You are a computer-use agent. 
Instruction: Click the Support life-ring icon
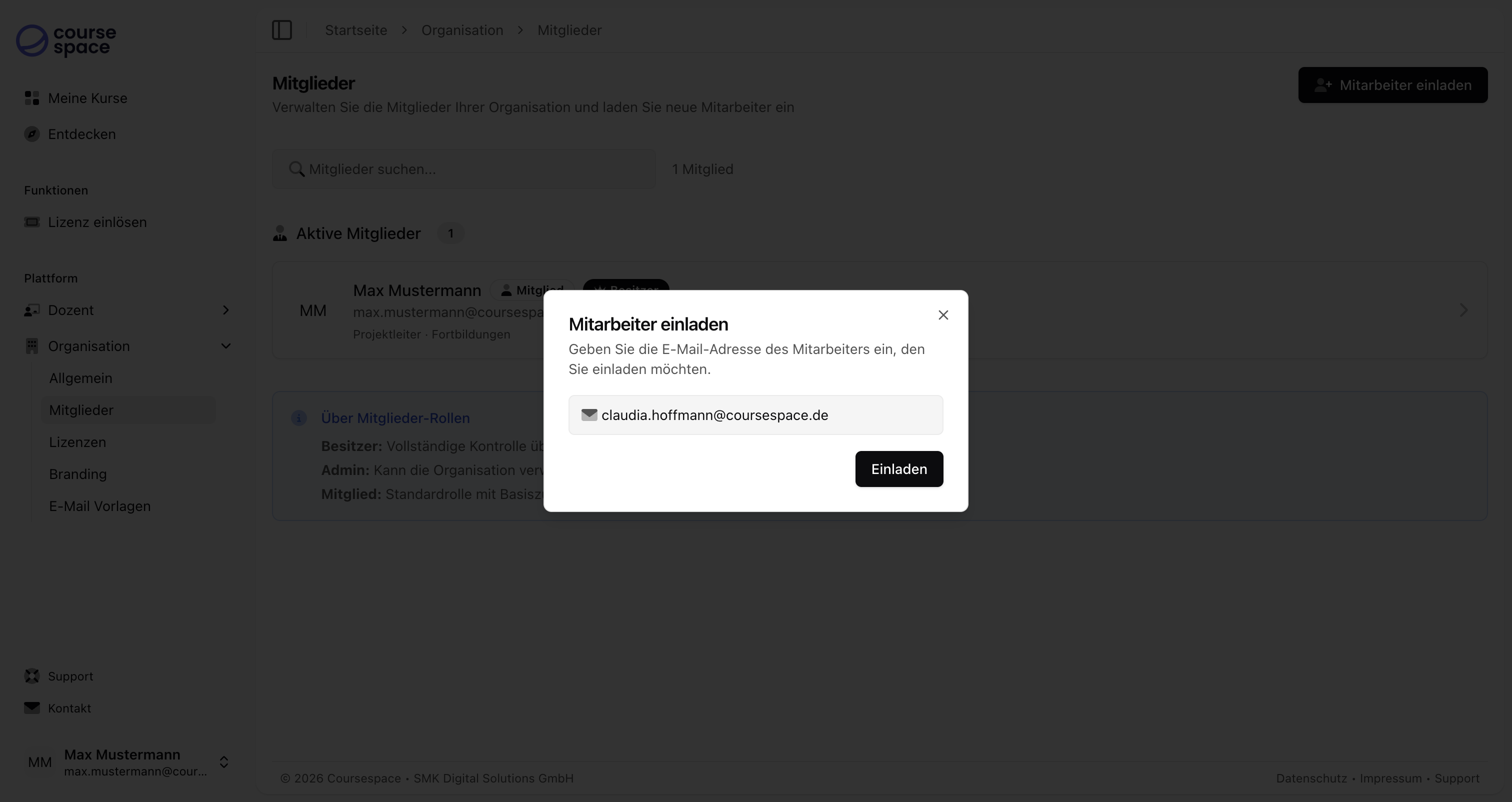point(31,676)
